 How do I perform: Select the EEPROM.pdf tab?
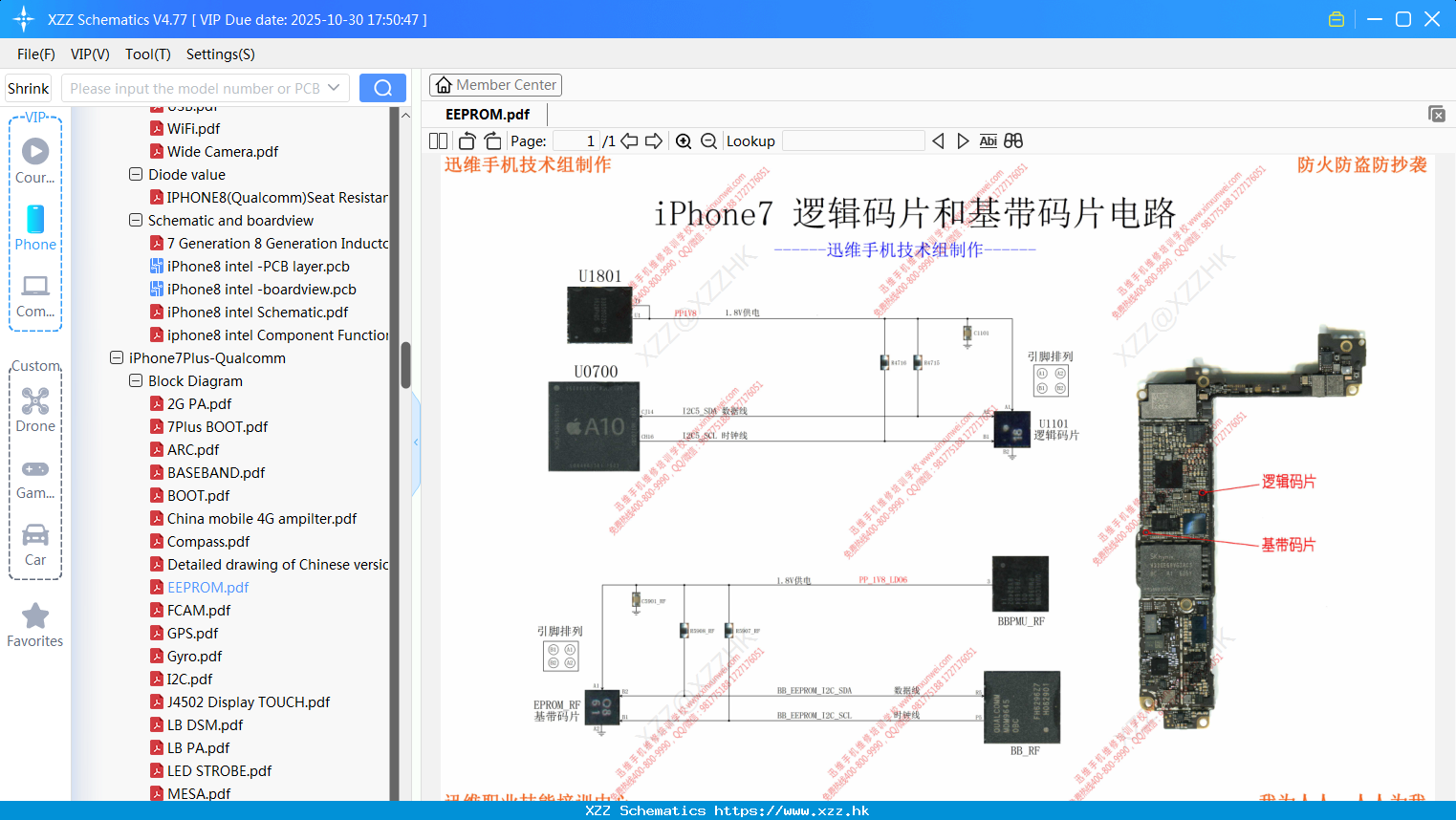[488, 114]
